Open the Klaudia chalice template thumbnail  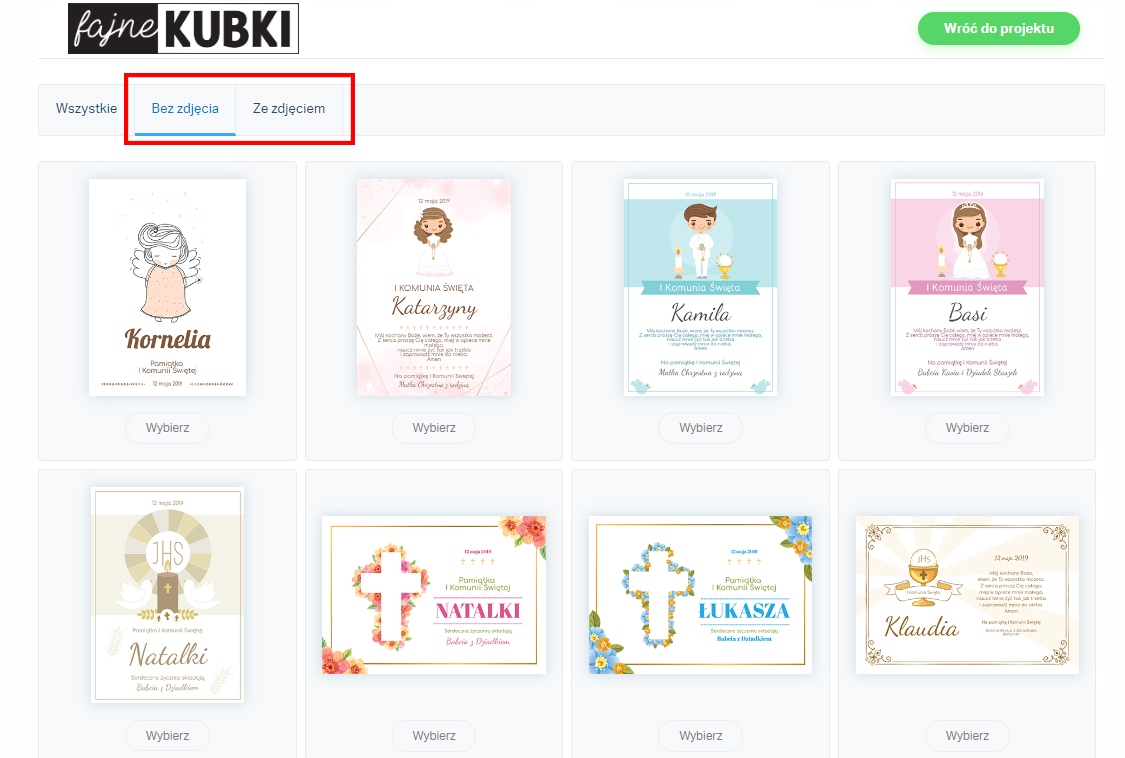point(967,595)
